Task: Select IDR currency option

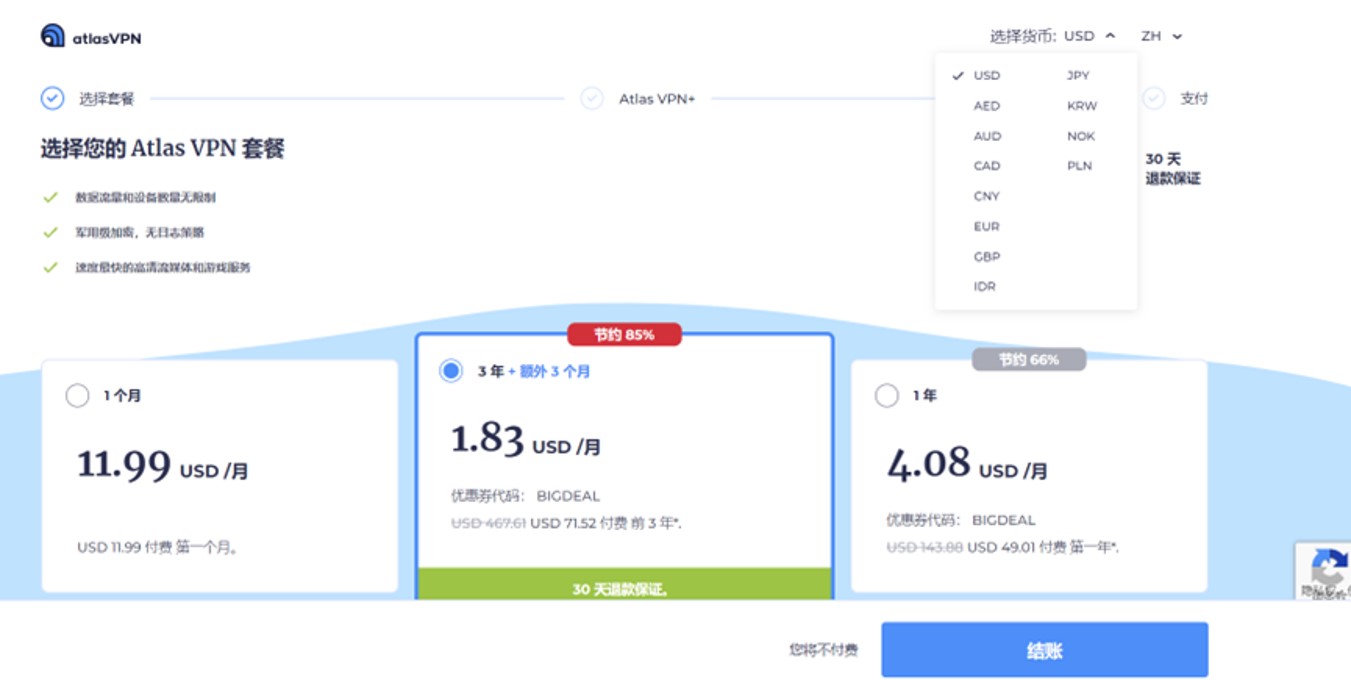Action: point(985,286)
